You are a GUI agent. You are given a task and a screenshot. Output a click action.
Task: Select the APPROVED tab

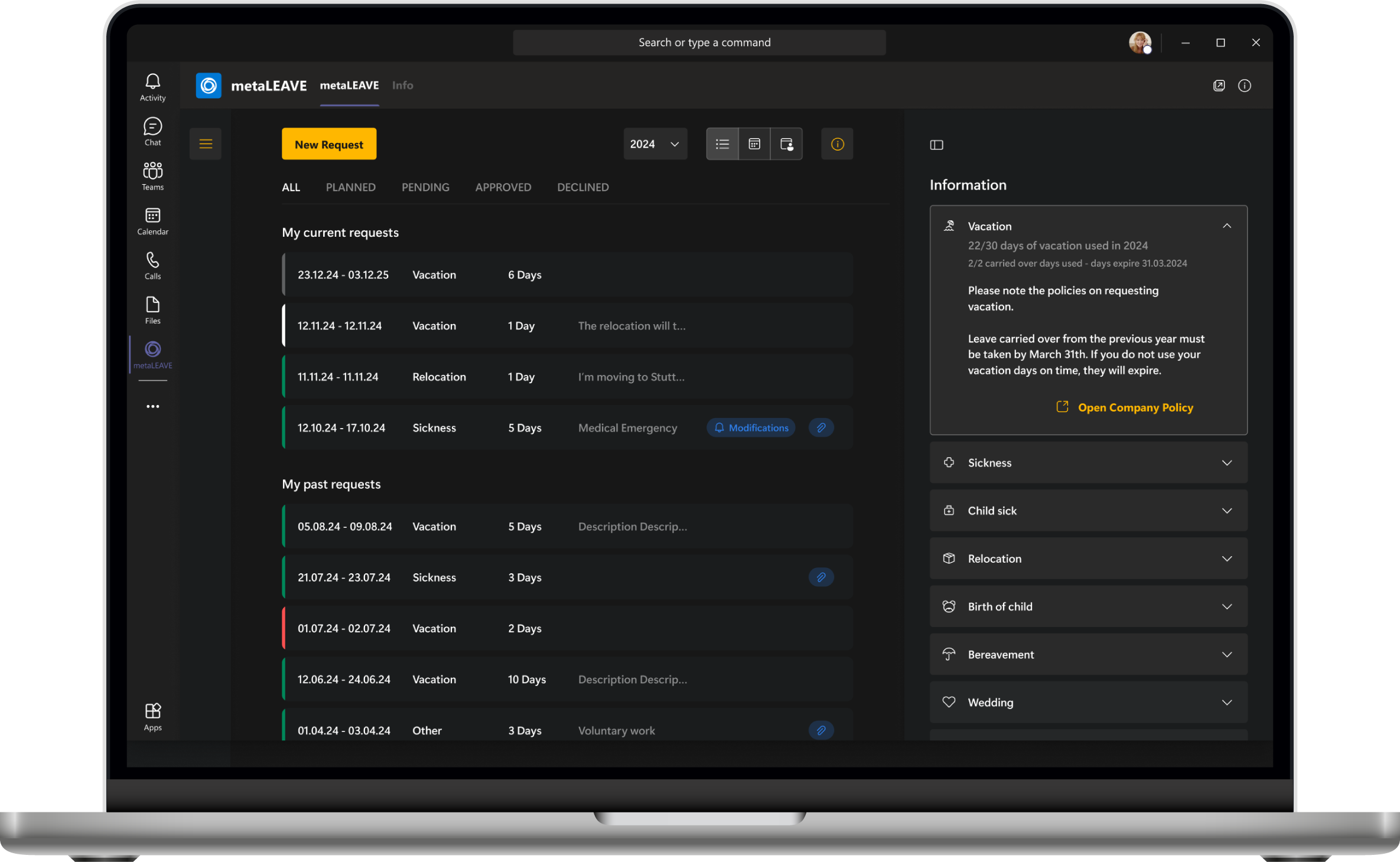pos(503,187)
